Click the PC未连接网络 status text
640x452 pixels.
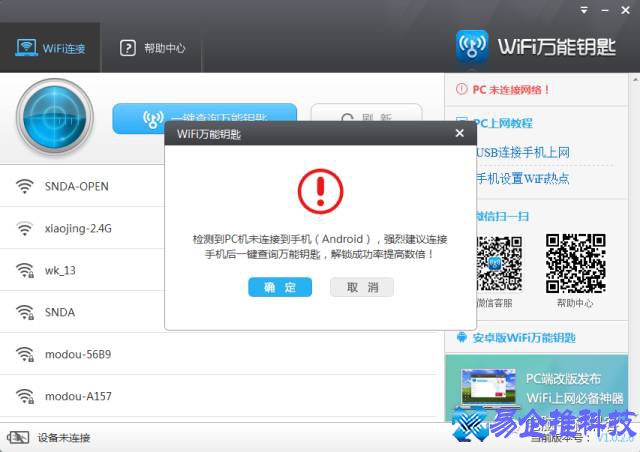pyautogui.click(x=511, y=89)
